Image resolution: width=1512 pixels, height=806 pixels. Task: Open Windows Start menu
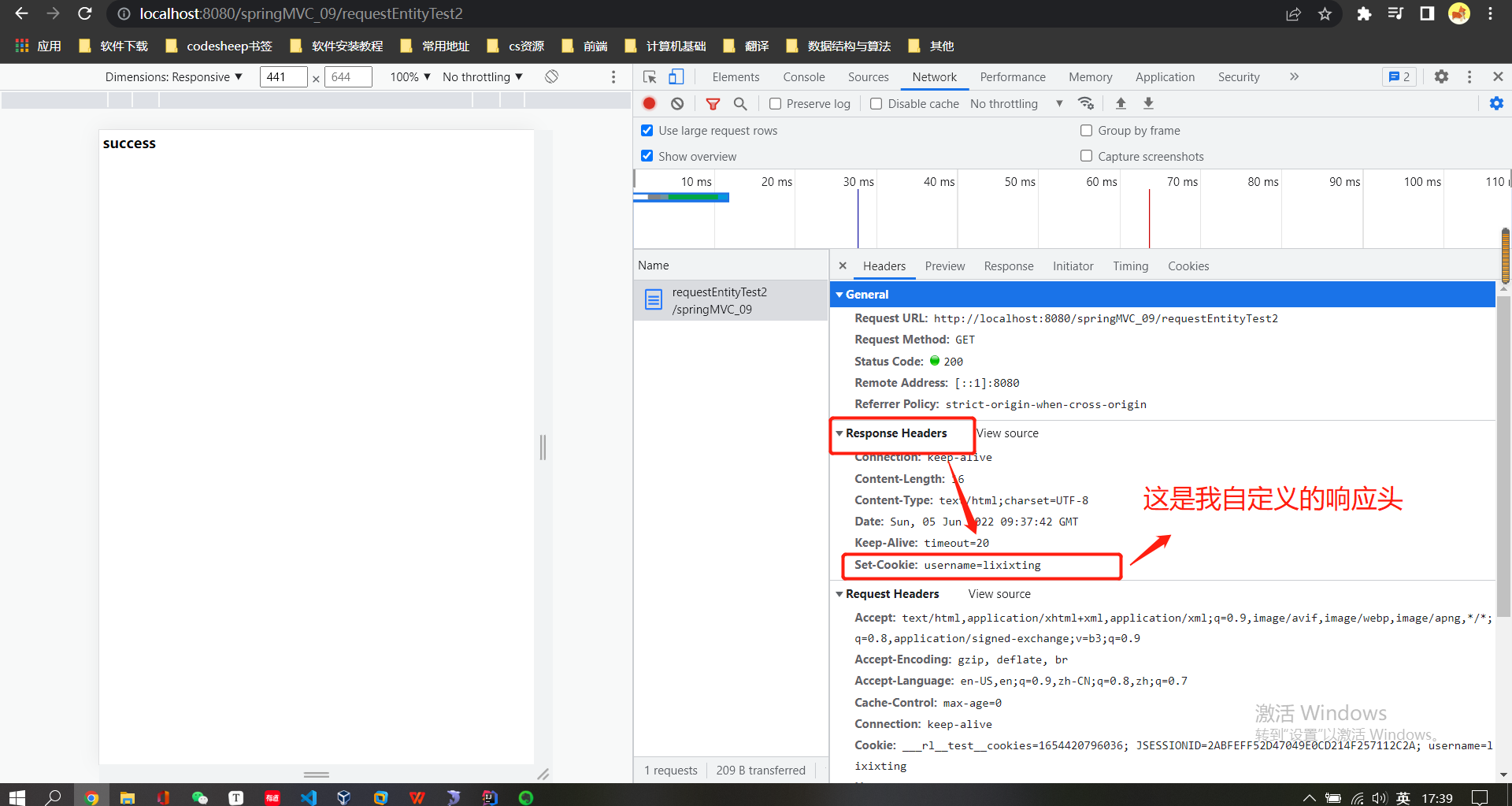pyautogui.click(x=17, y=797)
